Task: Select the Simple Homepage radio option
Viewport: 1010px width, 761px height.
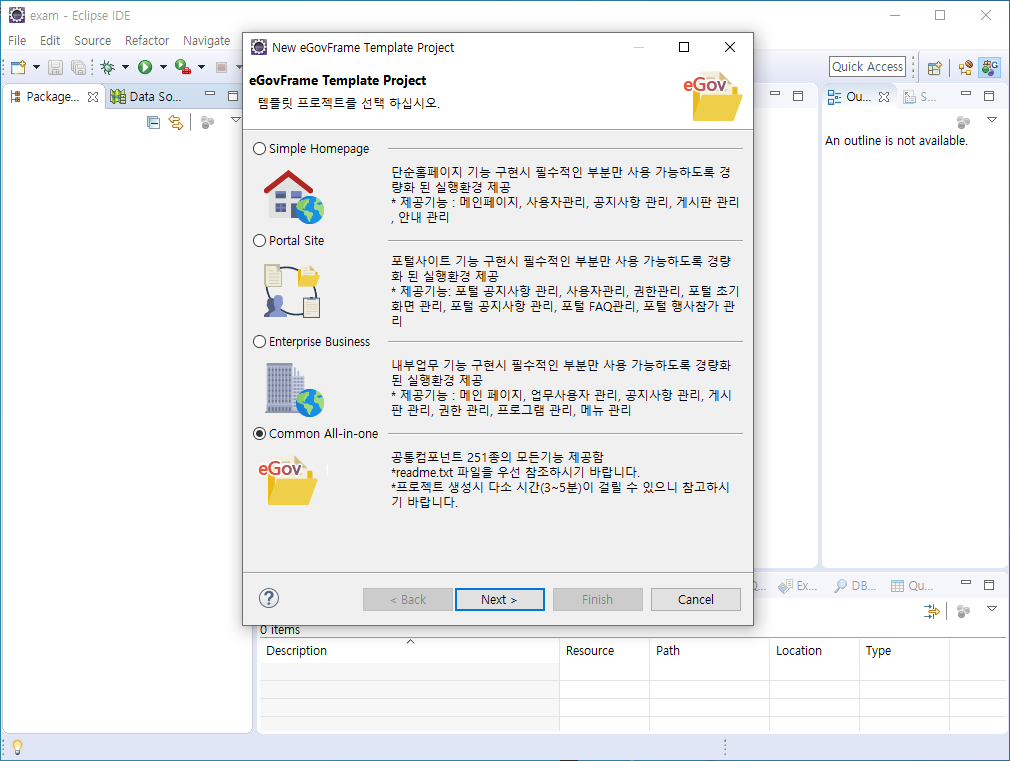Action: [312, 149]
